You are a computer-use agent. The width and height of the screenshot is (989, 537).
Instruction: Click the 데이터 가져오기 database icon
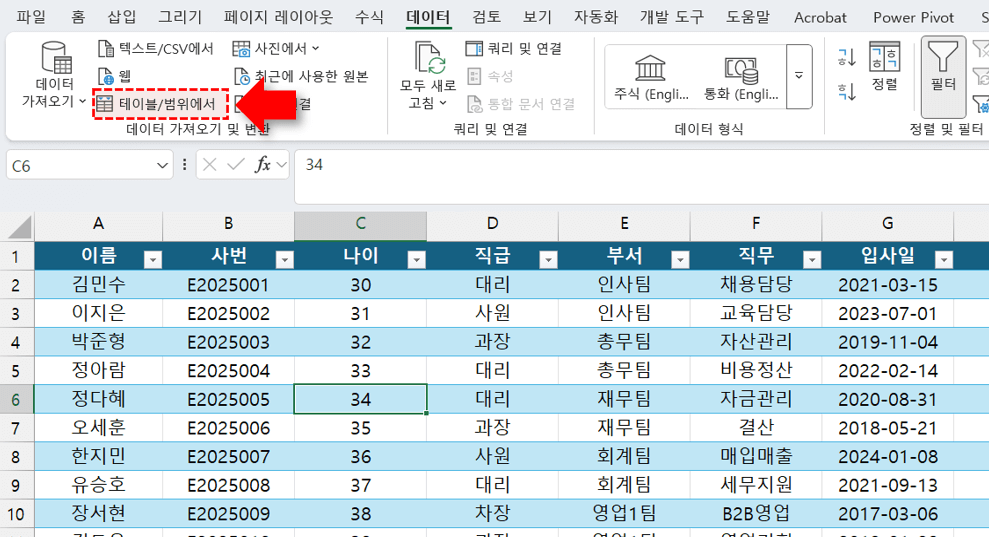click(x=54, y=62)
